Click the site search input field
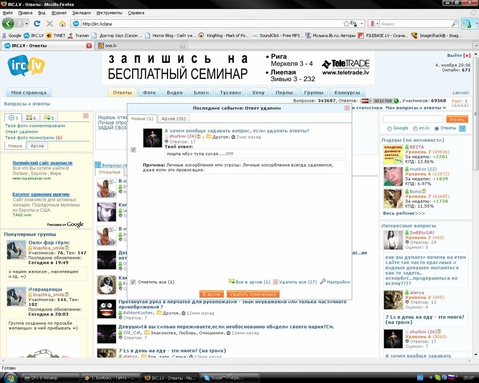The height and width of the screenshot is (383, 479). (413, 119)
